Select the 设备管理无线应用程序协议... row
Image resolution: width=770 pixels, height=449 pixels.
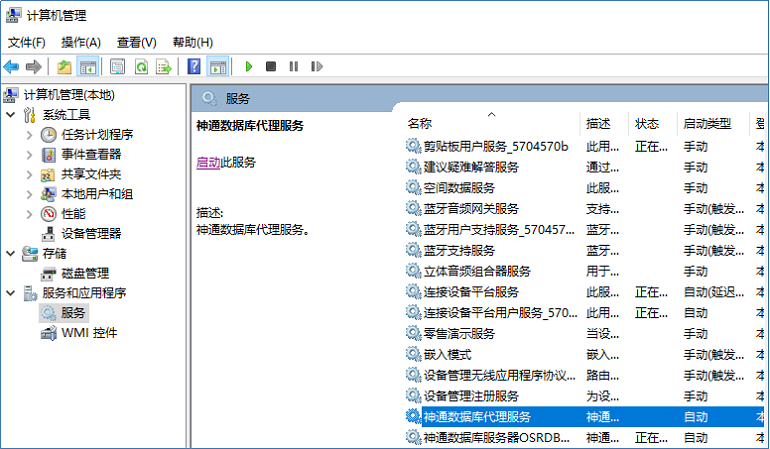tap(584, 375)
